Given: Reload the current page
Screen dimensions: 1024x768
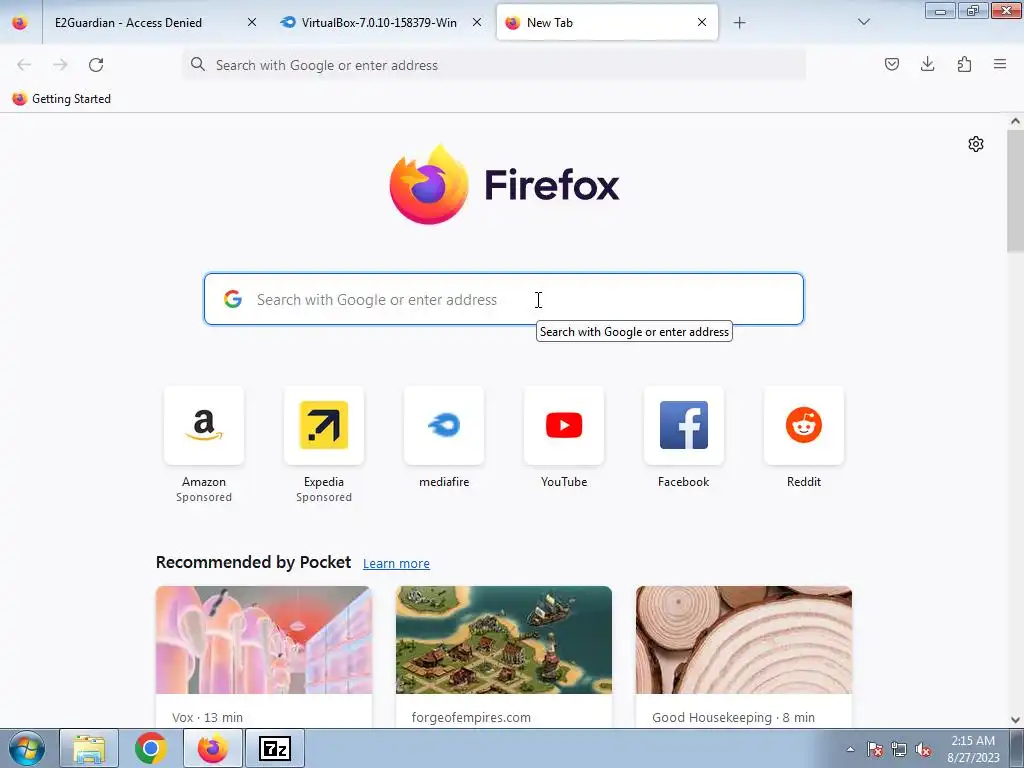Looking at the screenshot, I should 96,65.
